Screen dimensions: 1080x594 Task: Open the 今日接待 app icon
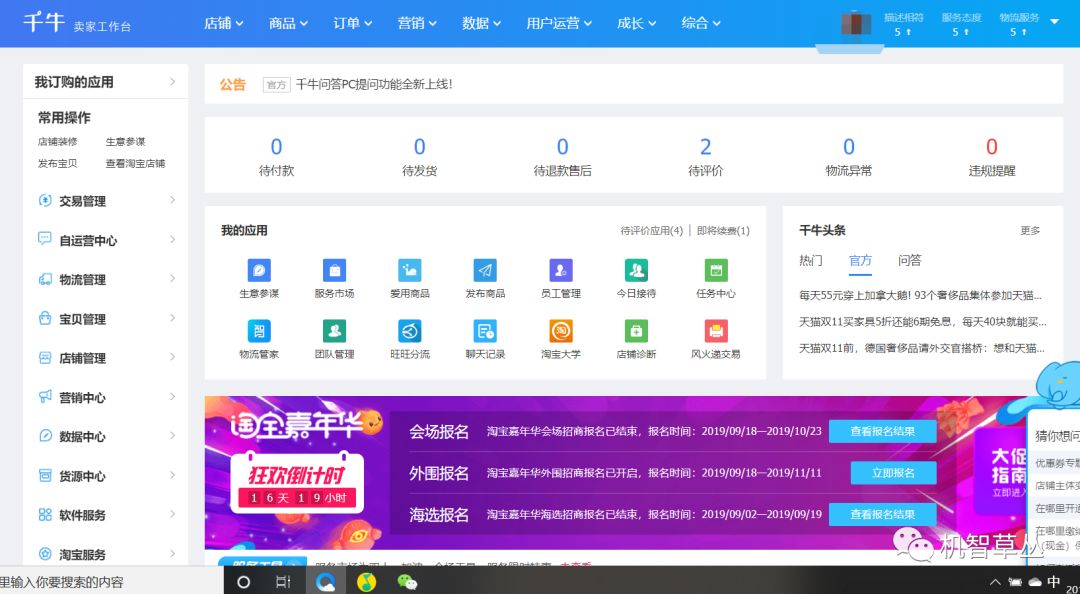pyautogui.click(x=636, y=271)
